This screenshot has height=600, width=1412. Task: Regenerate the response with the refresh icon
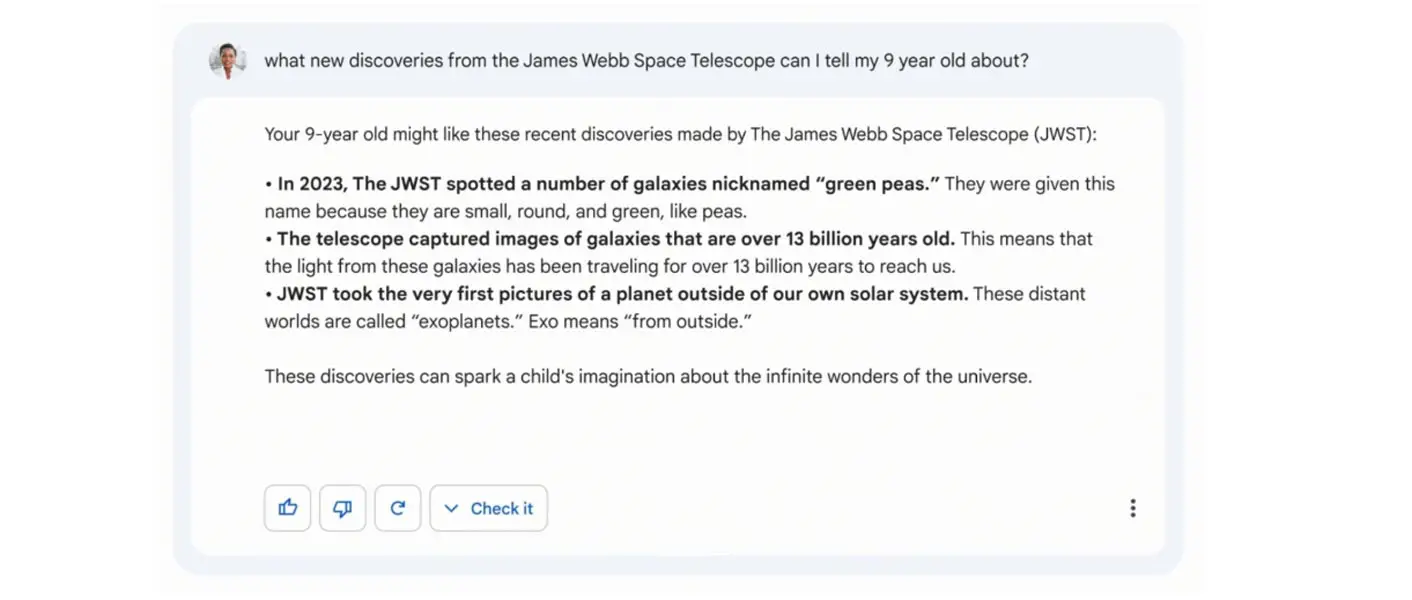398,508
